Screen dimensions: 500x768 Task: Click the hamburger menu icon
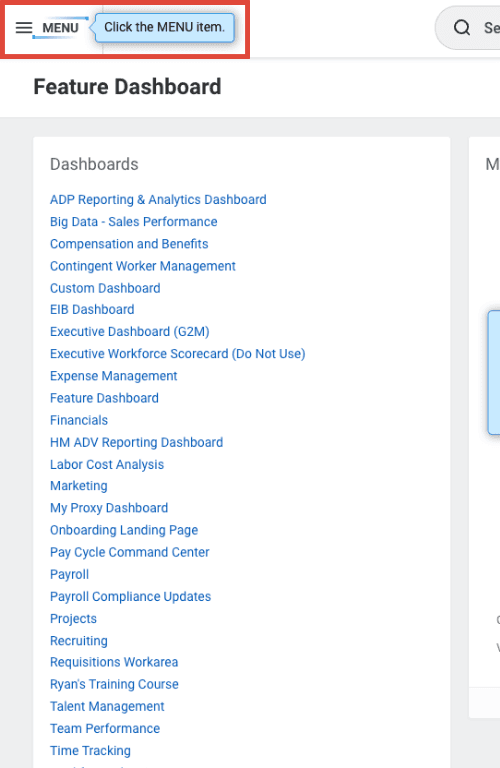tap(24, 28)
